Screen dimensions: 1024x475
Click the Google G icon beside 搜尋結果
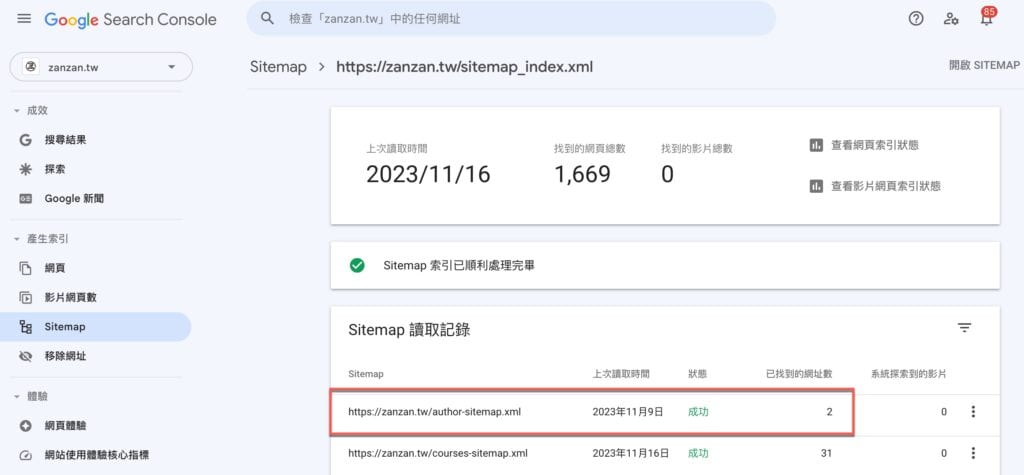pos(25,140)
